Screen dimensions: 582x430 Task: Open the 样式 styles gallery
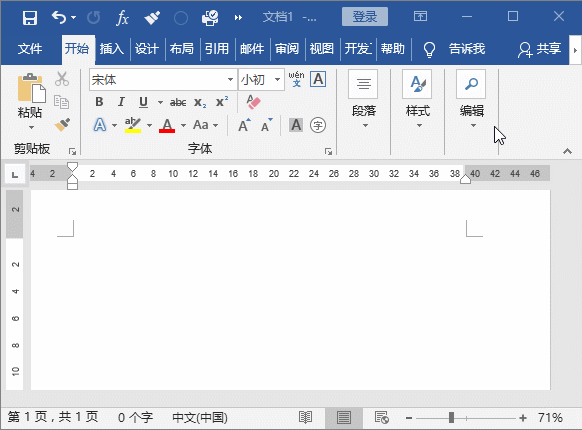[x=418, y=99]
